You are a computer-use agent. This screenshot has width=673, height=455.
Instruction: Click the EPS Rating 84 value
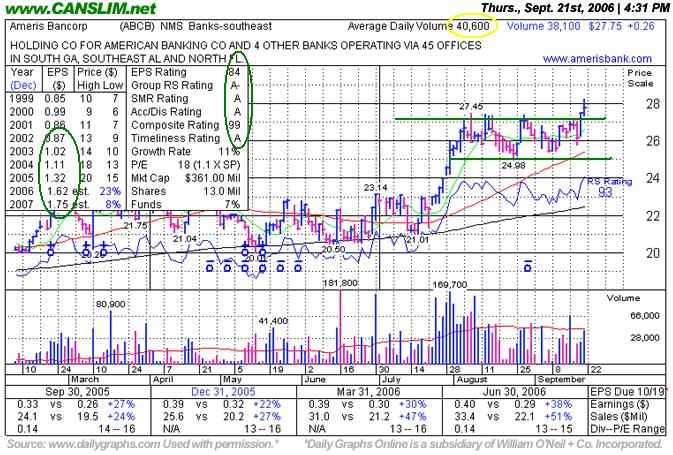pyautogui.click(x=234, y=72)
